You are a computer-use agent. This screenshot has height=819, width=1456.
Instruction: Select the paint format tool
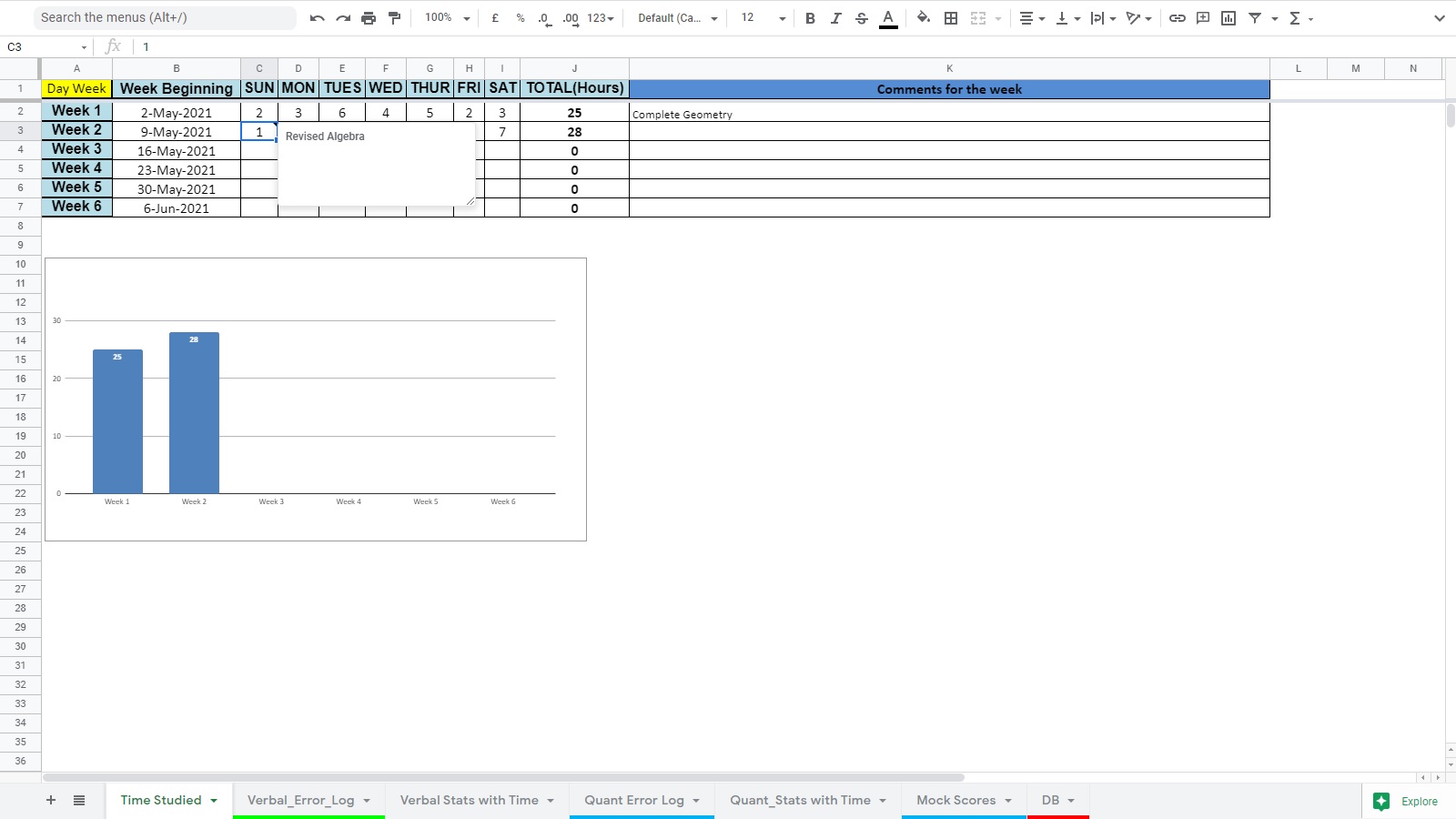[394, 18]
